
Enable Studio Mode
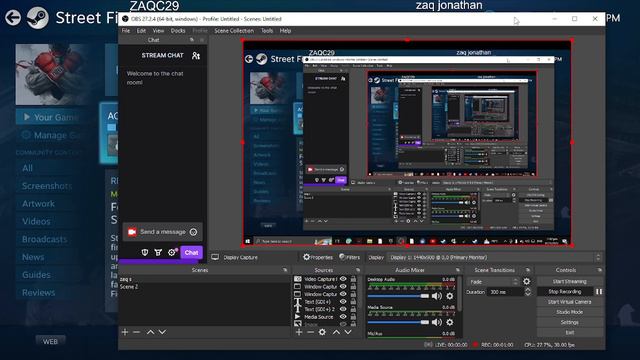coord(569,312)
